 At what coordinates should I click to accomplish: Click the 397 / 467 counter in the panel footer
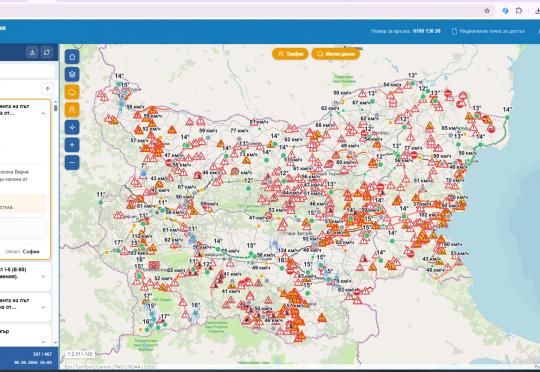pos(42,354)
